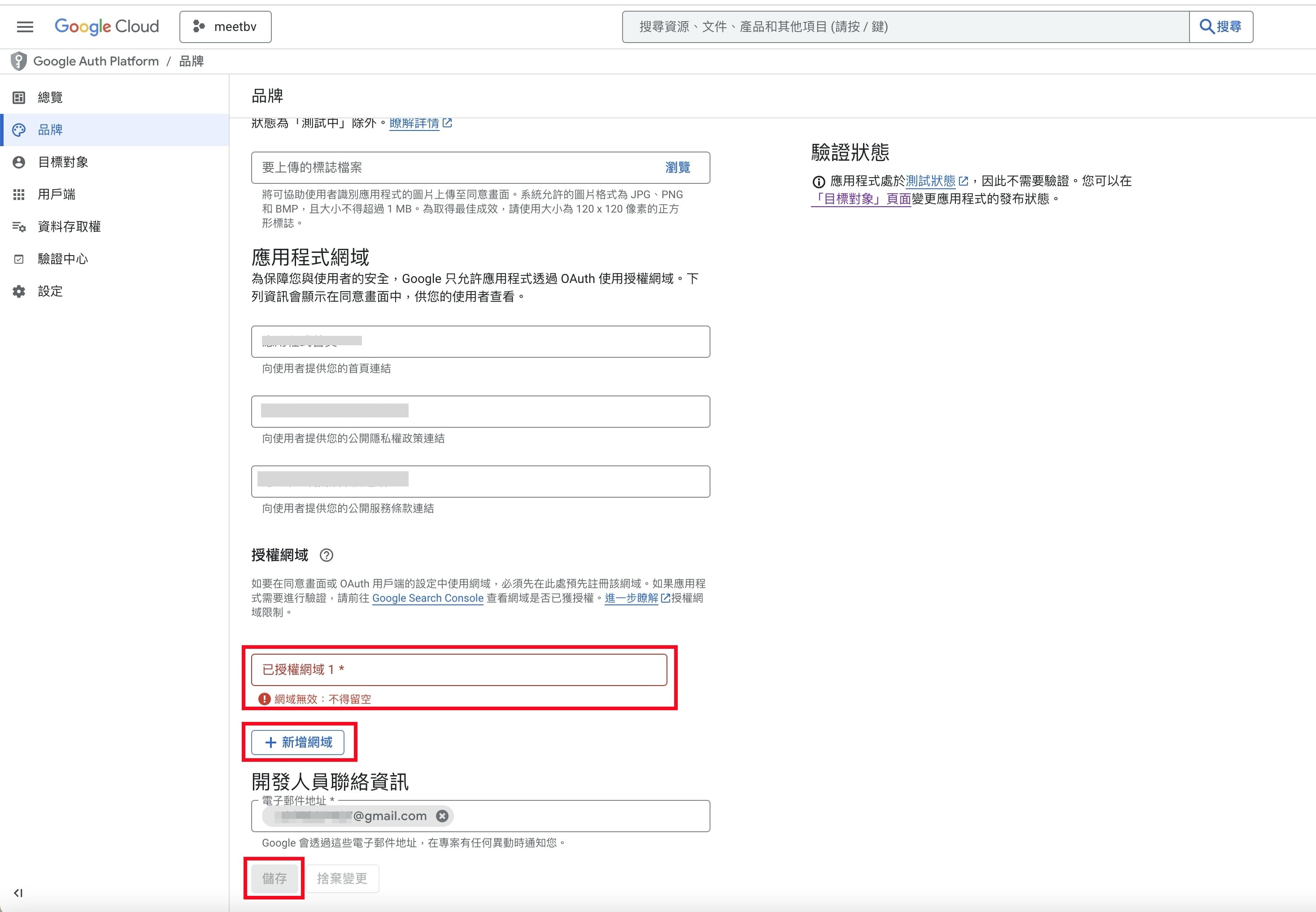Open the 進一步瞭解 link
This screenshot has height=912, width=1316.
point(632,598)
